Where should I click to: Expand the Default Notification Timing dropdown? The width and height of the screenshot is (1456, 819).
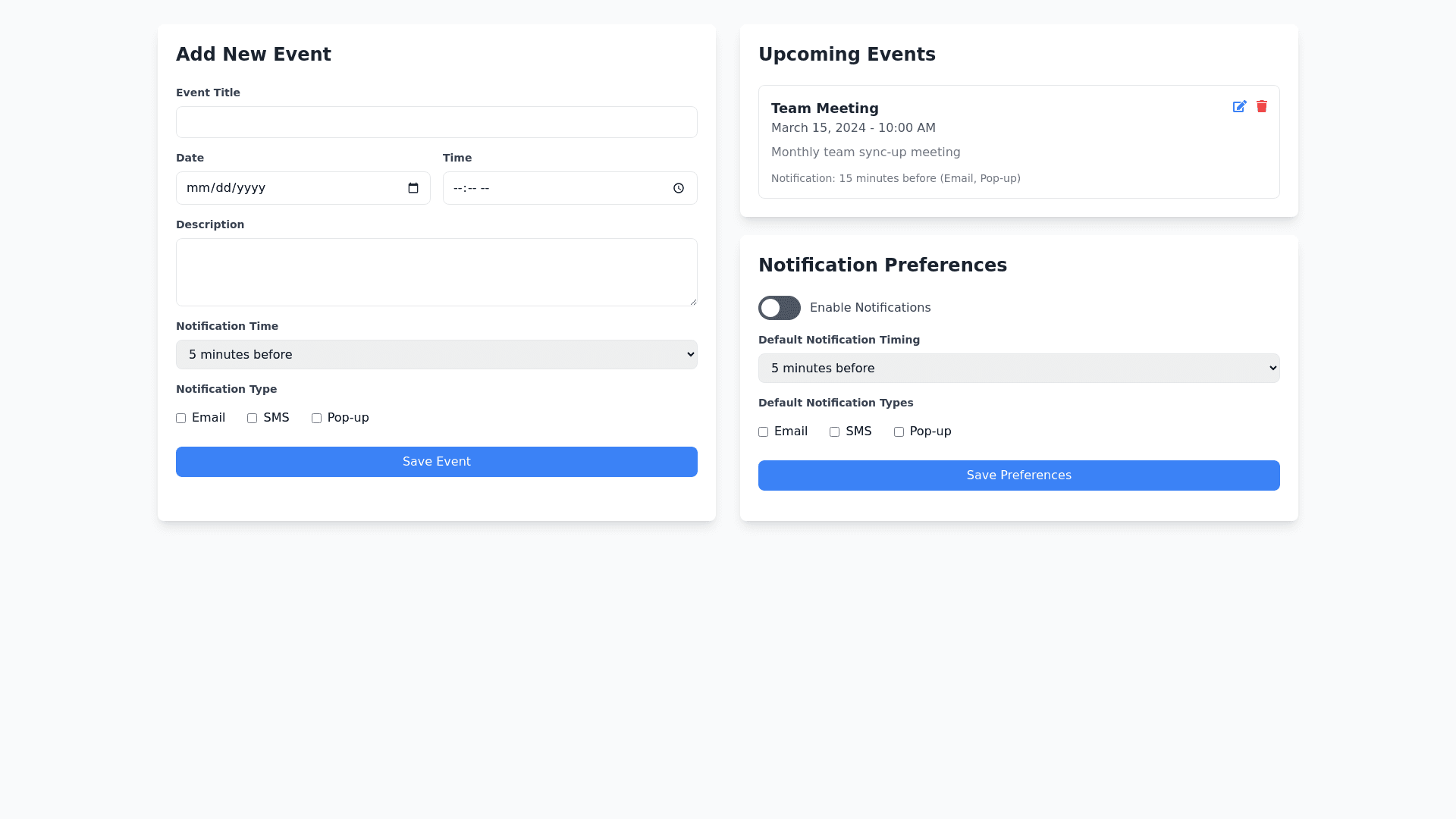[x=1019, y=369]
